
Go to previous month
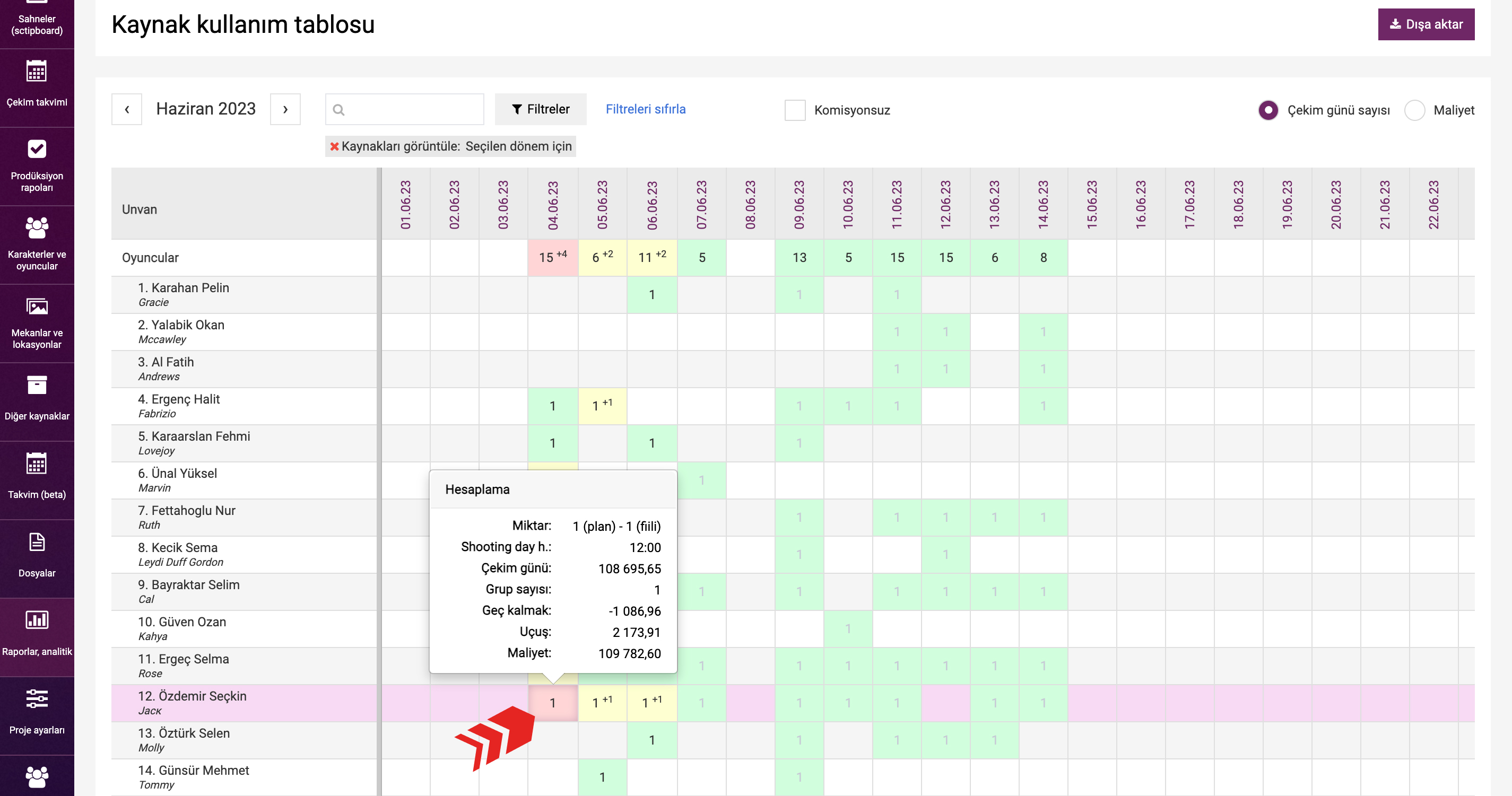[x=127, y=109]
